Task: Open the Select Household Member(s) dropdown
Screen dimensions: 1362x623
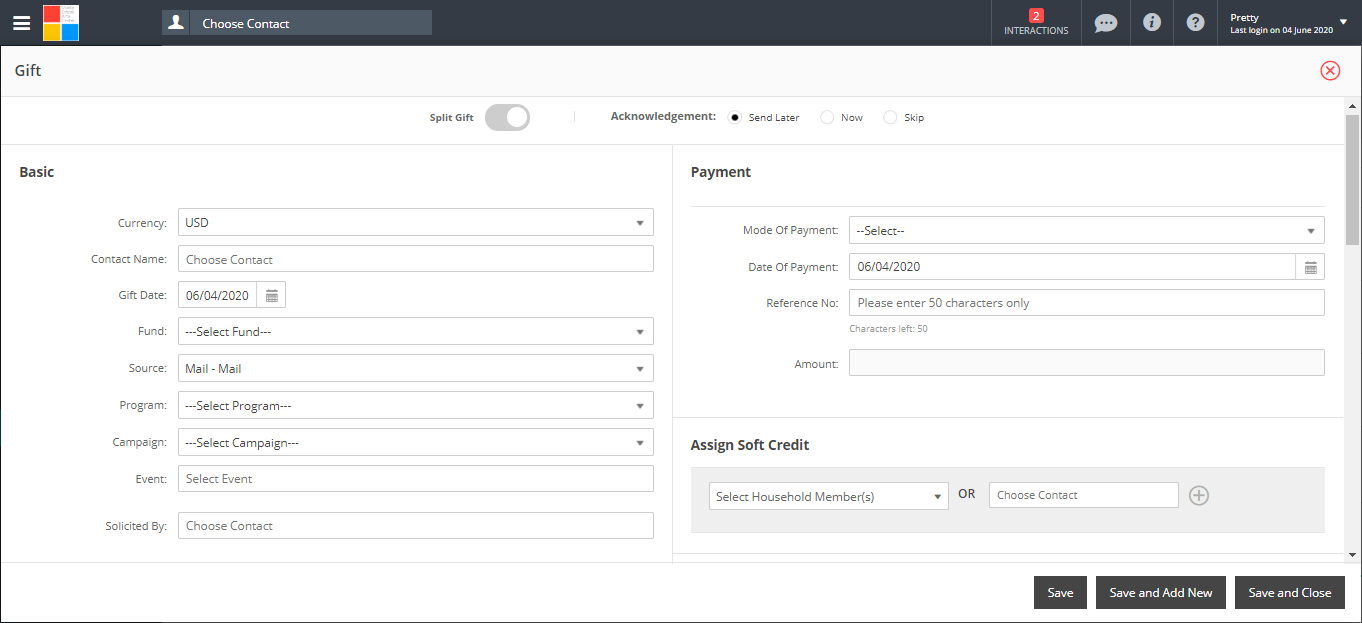Action: [x=829, y=496]
